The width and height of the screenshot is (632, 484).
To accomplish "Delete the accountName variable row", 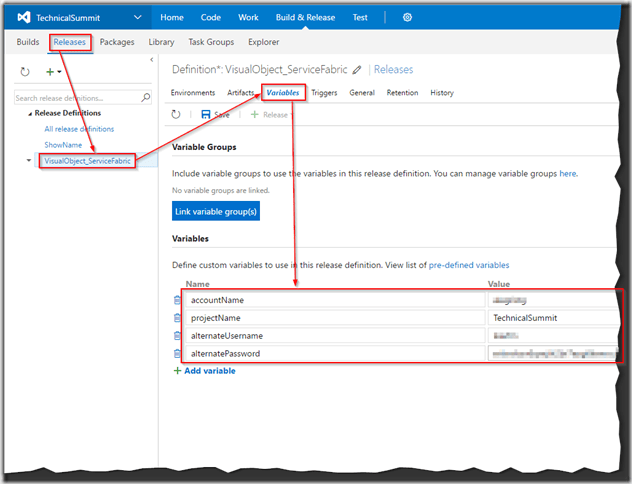I will [x=177, y=299].
